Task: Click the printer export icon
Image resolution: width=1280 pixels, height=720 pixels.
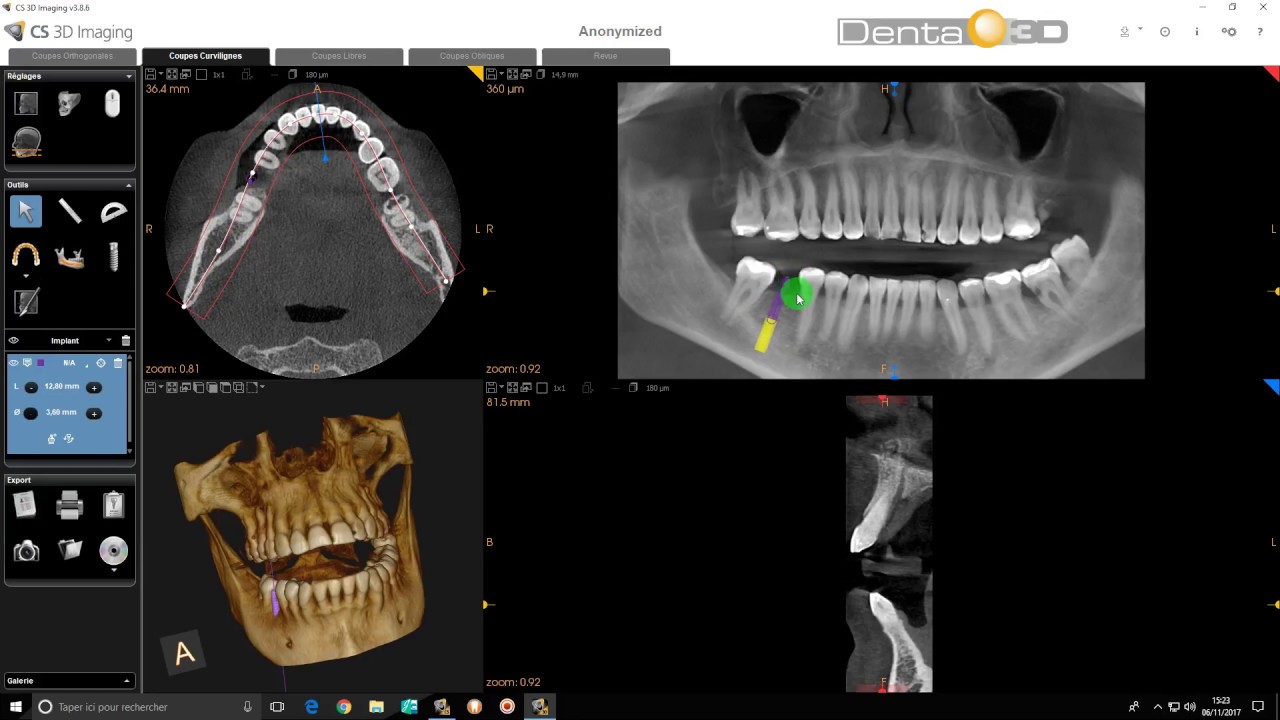Action: click(x=70, y=505)
